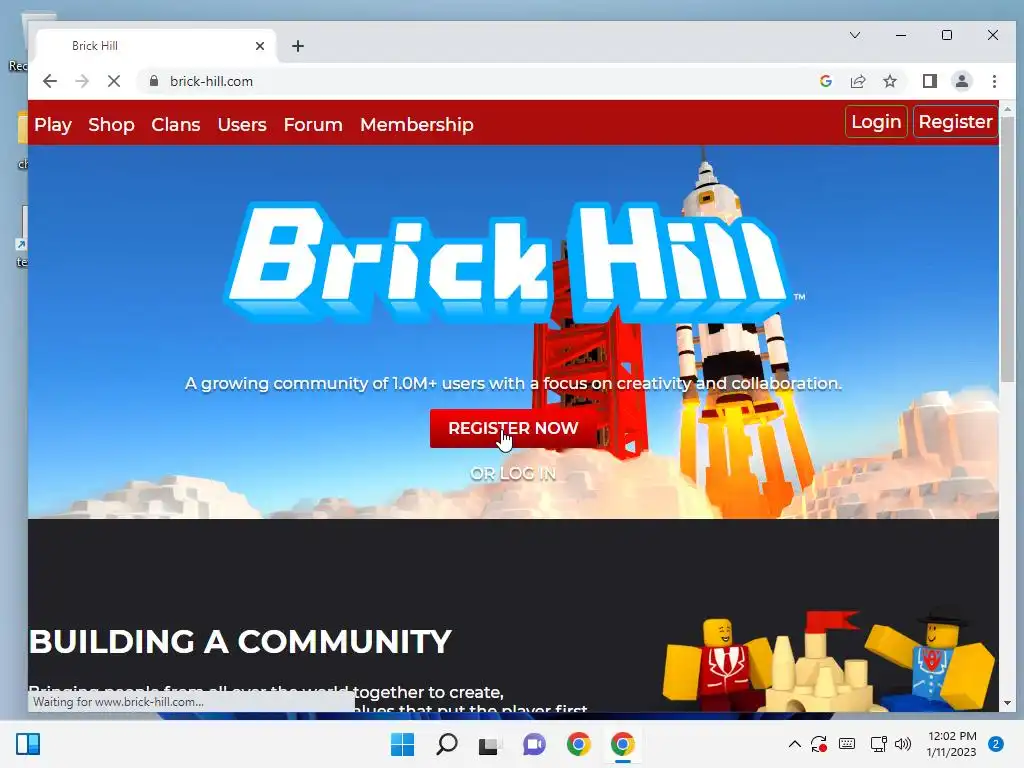Image resolution: width=1024 pixels, height=768 pixels.
Task: Open the Windows Widgets icon
Action: pyautogui.click(x=28, y=744)
